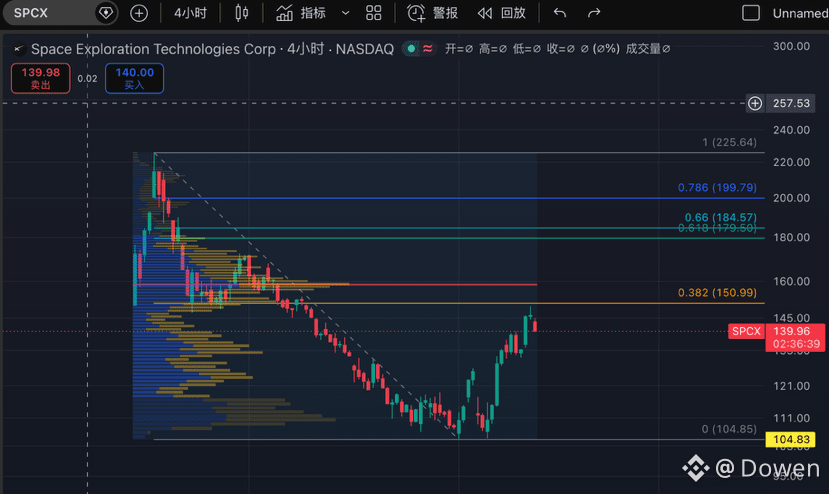
Task: Click the 300.00 price axis label
Action: pos(791,47)
